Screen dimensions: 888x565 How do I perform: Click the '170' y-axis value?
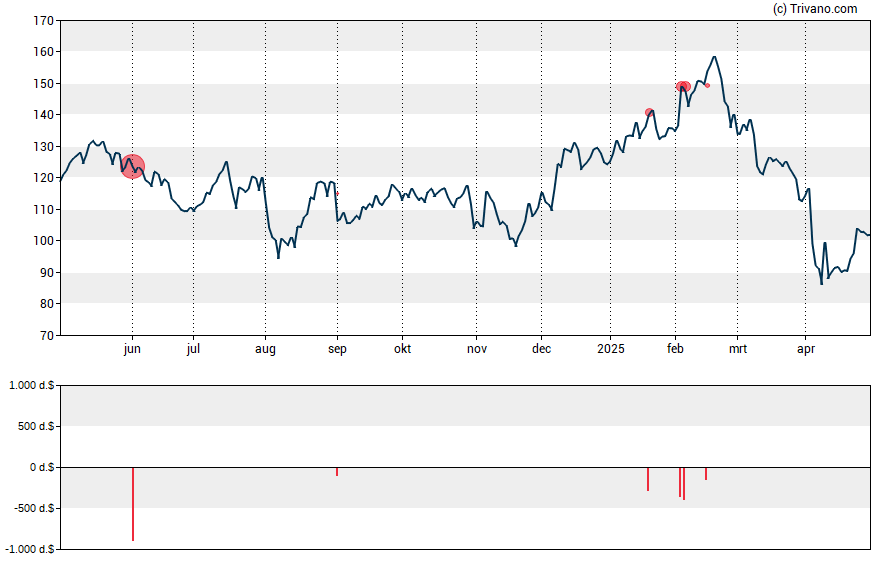pos(44,21)
